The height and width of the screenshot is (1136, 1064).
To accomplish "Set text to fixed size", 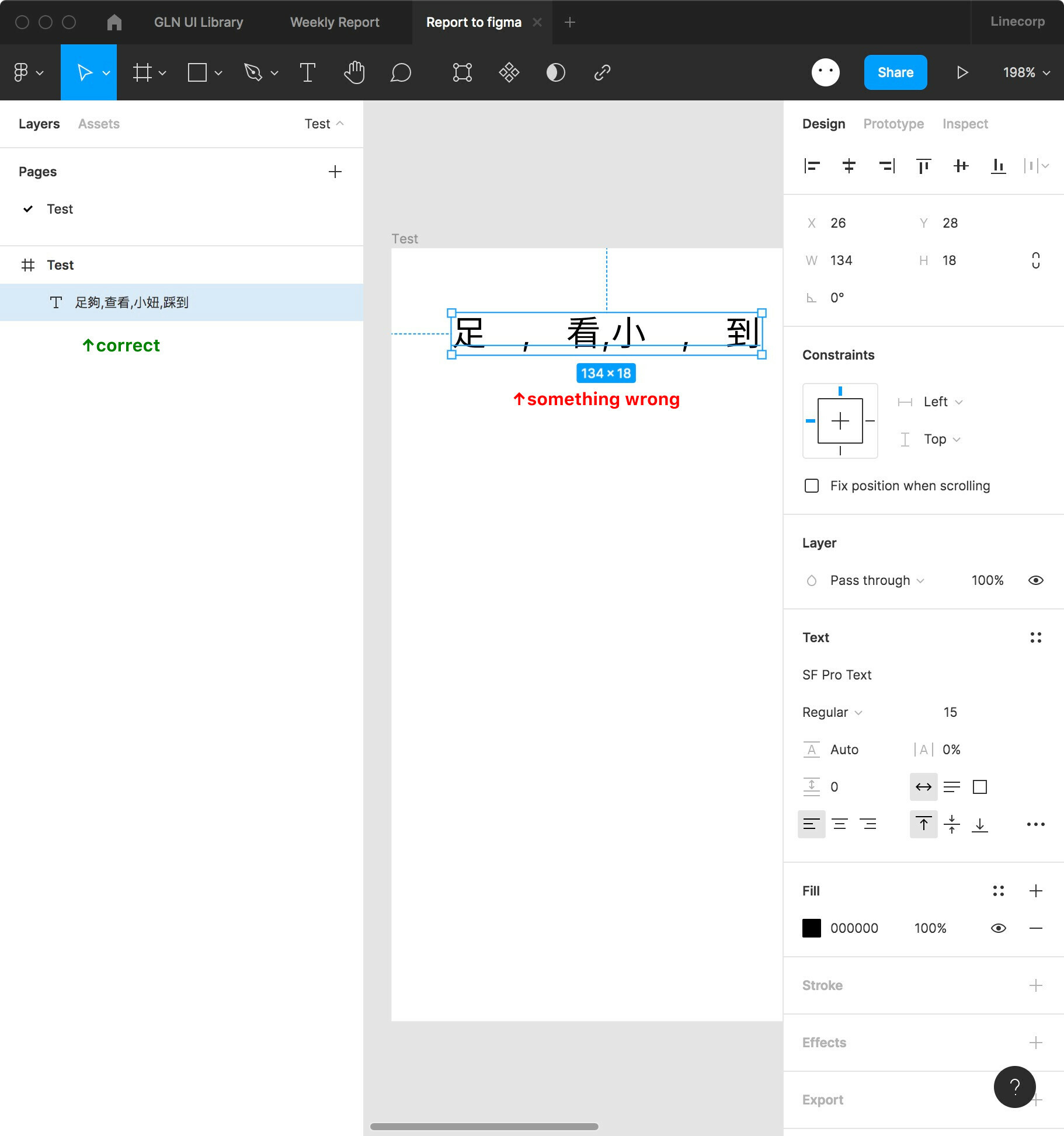I will [980, 787].
